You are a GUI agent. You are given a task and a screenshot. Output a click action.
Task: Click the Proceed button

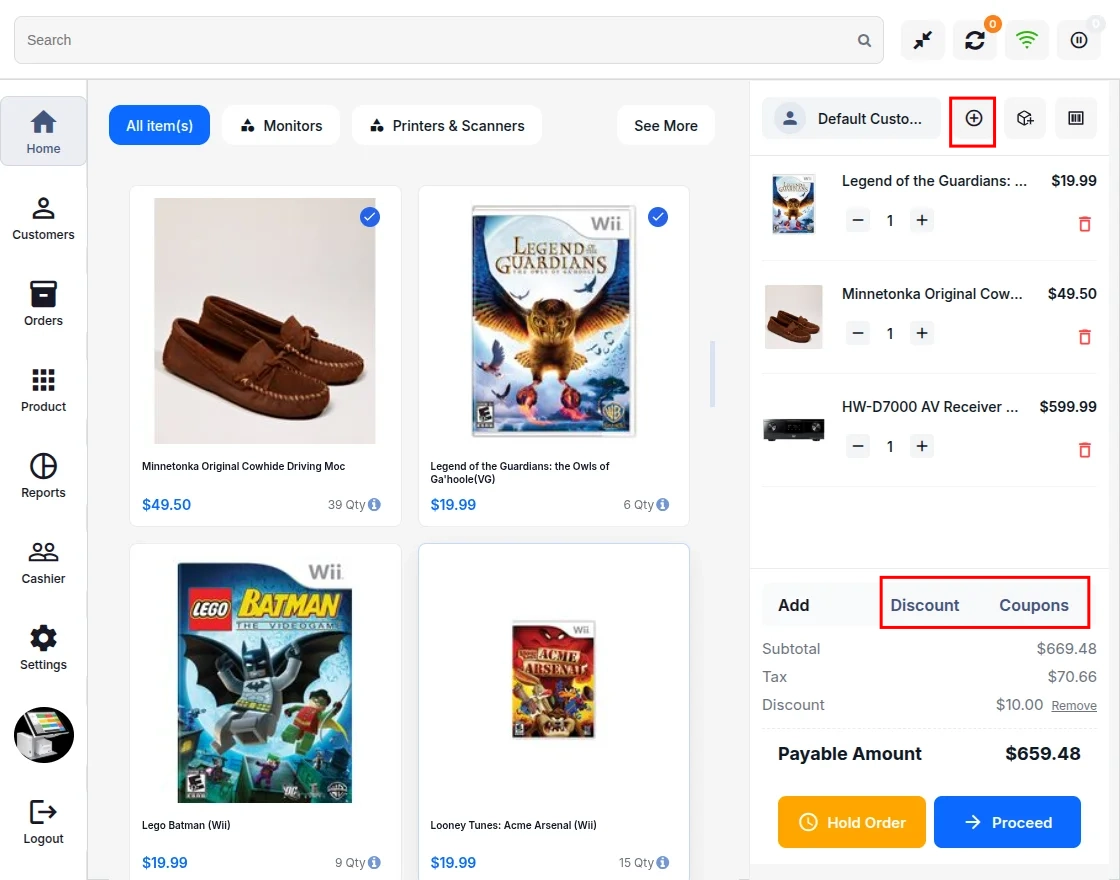(1007, 822)
